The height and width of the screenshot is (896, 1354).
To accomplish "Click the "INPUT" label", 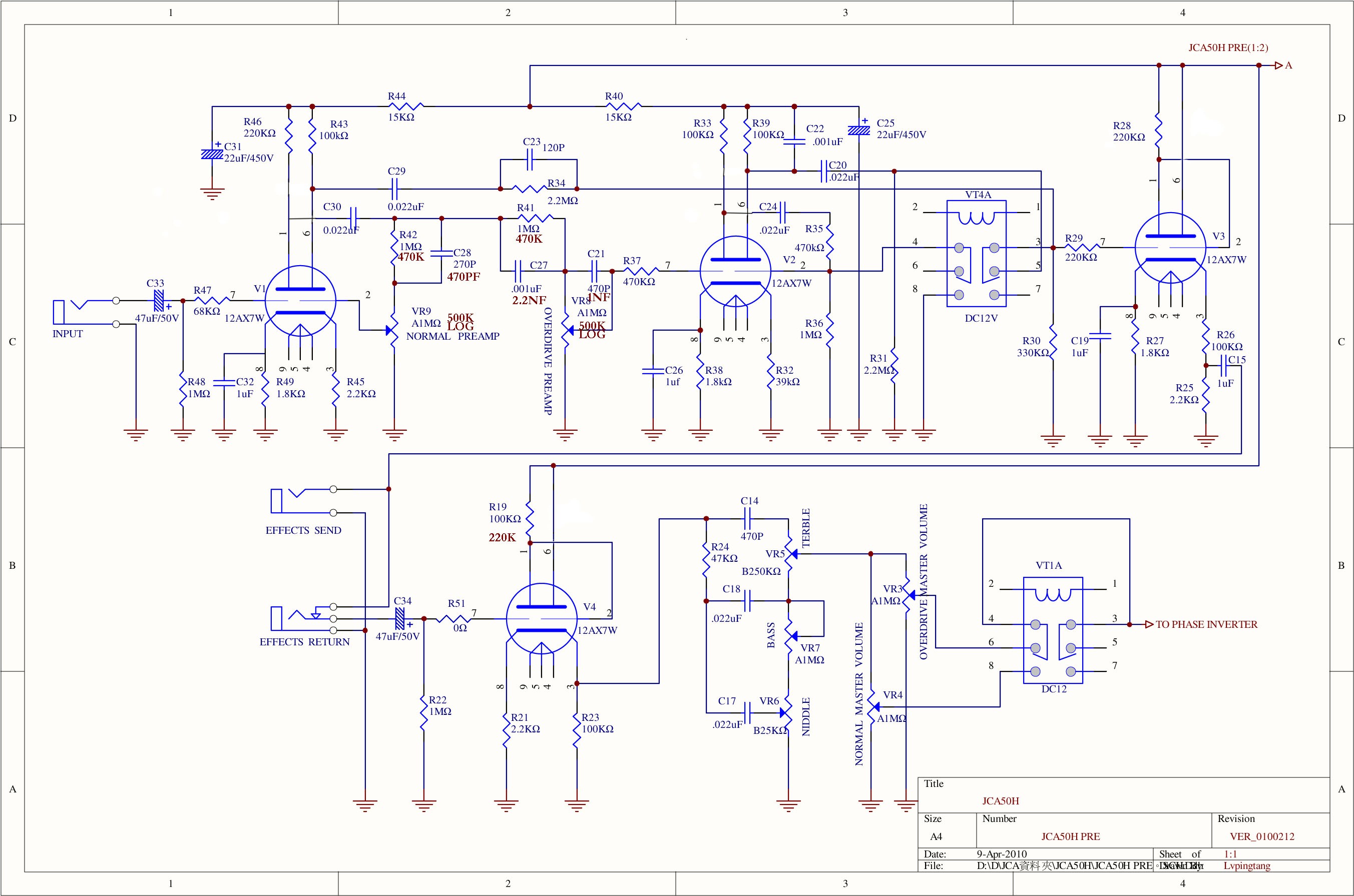I will point(68,334).
